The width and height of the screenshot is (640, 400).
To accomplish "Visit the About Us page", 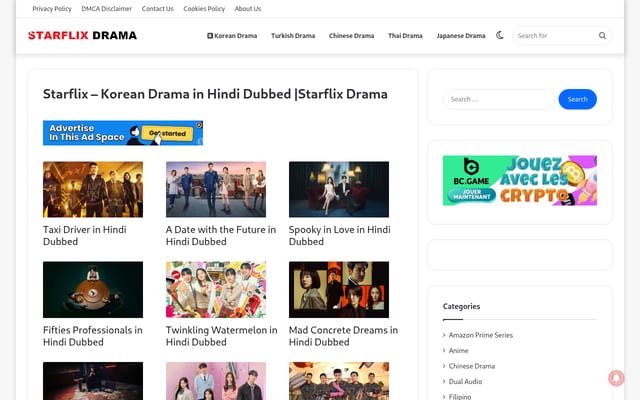I will click(x=248, y=9).
